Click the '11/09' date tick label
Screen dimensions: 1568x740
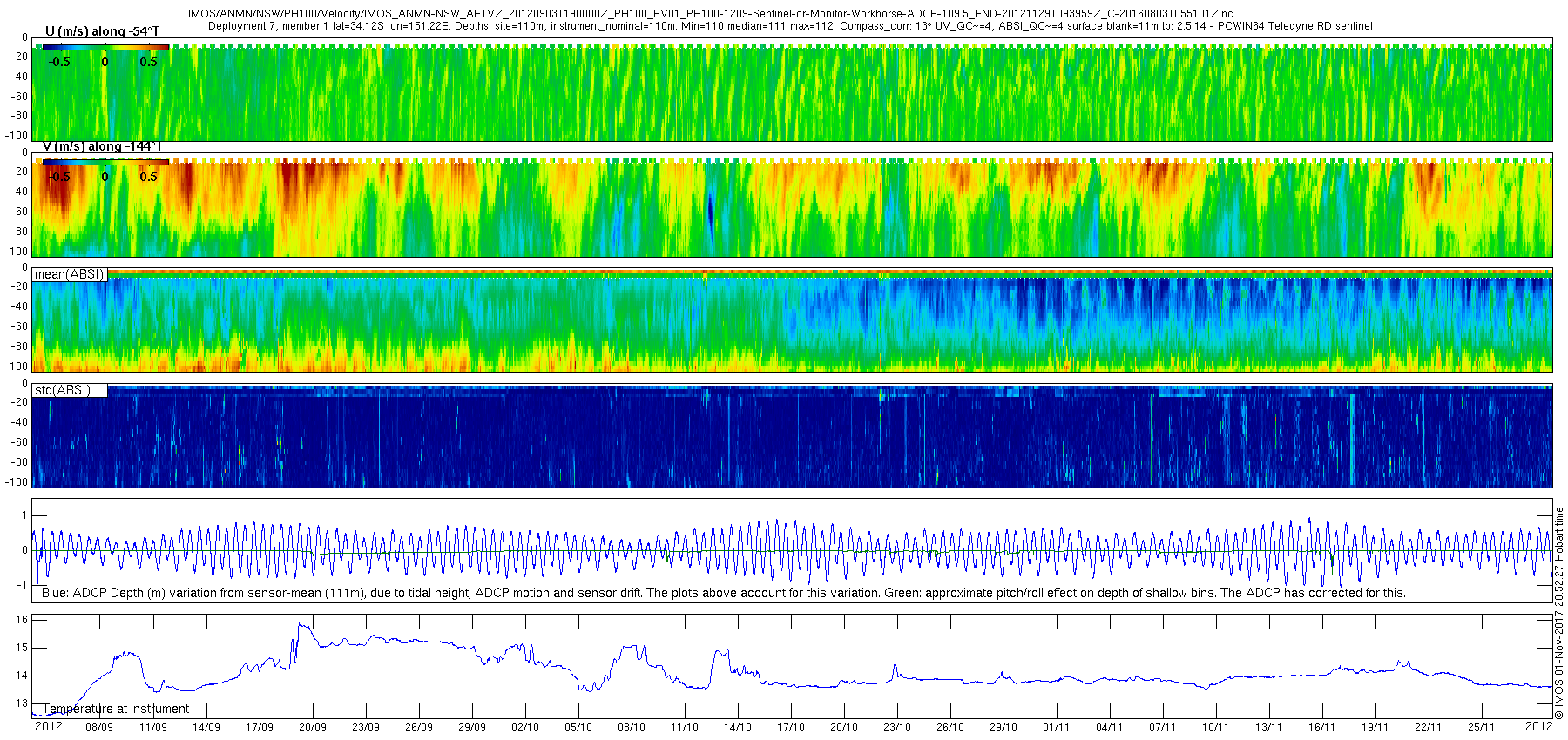[153, 728]
